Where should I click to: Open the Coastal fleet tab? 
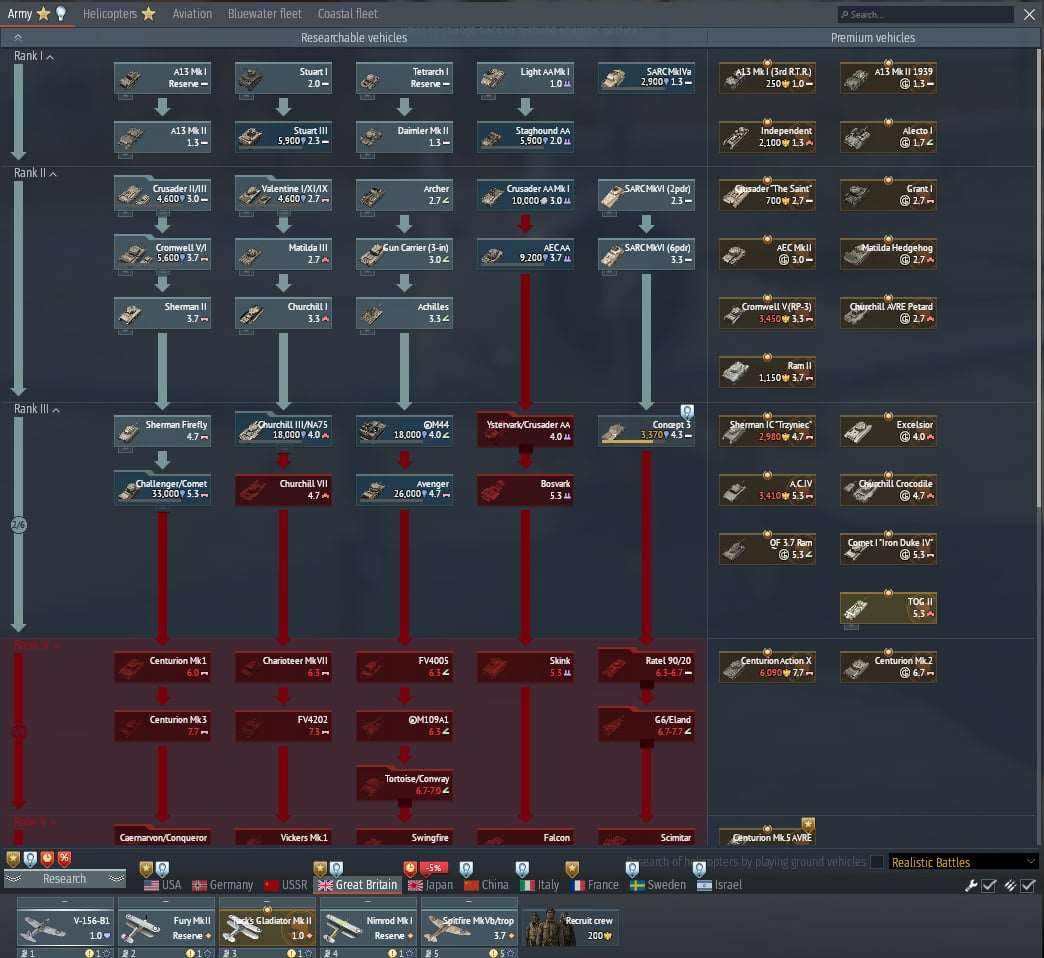pos(348,13)
